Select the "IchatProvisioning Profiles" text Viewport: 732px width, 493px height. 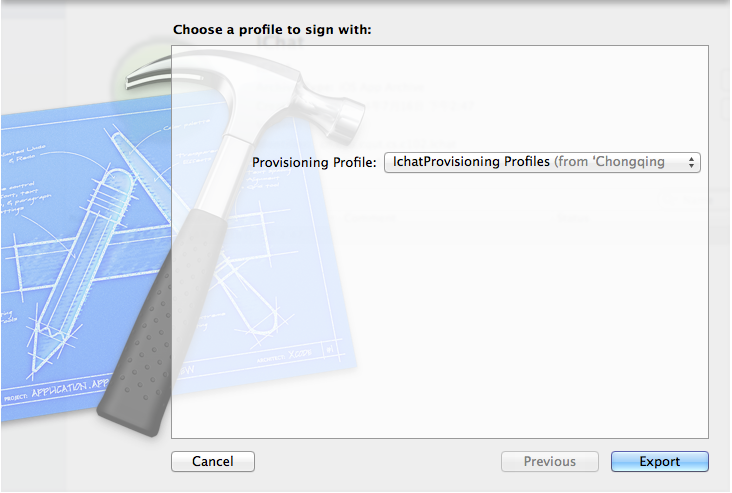click(x=472, y=162)
